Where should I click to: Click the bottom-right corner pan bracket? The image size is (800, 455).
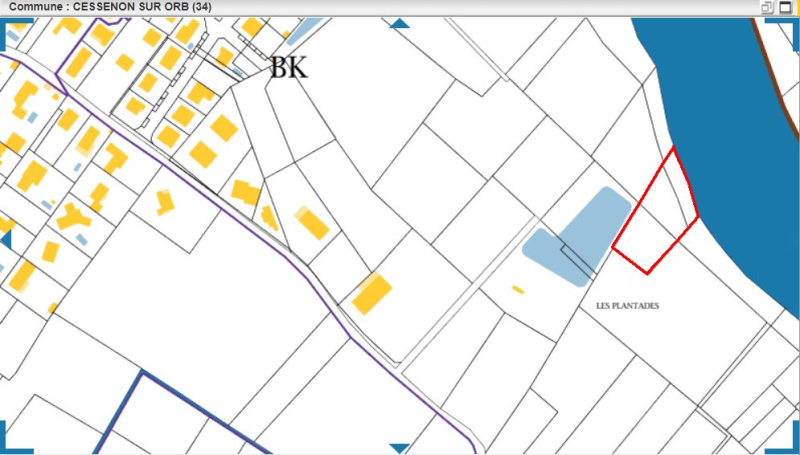coord(792,446)
